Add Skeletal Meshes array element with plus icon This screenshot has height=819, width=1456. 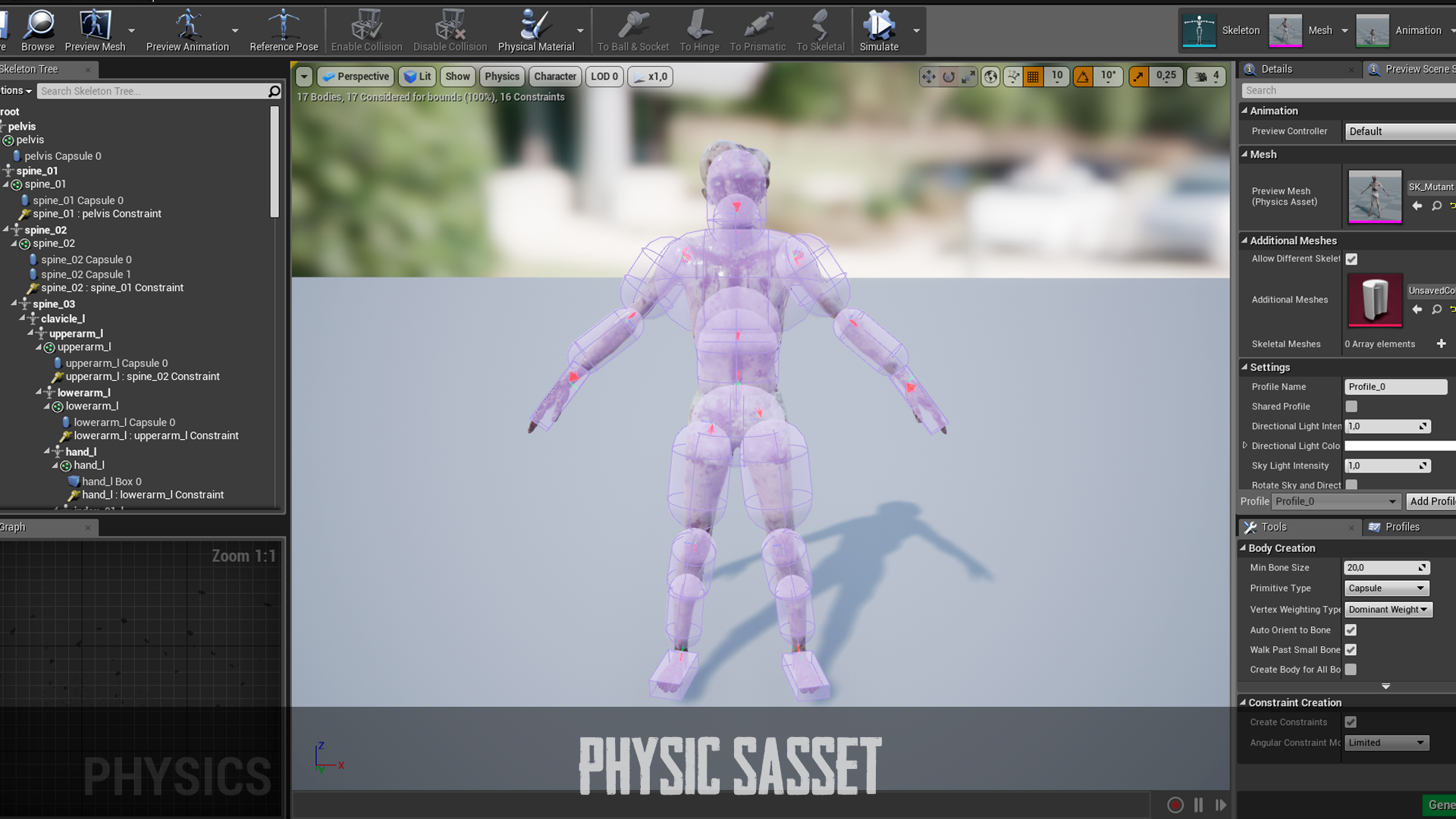tap(1441, 344)
